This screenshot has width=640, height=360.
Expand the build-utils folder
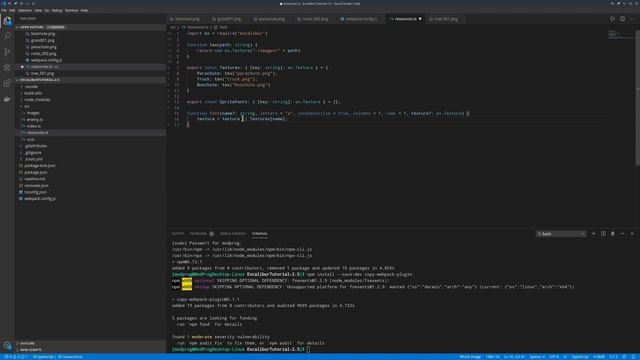click(33, 93)
